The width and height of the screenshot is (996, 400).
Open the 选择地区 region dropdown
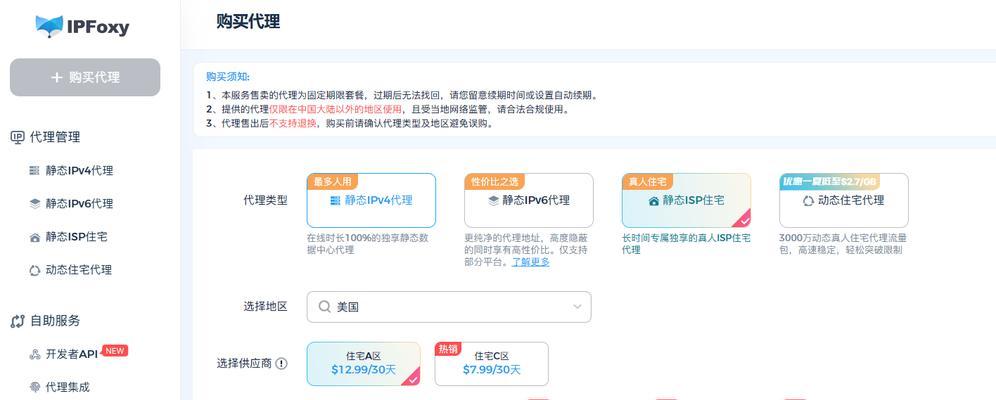pyautogui.click(x=449, y=307)
